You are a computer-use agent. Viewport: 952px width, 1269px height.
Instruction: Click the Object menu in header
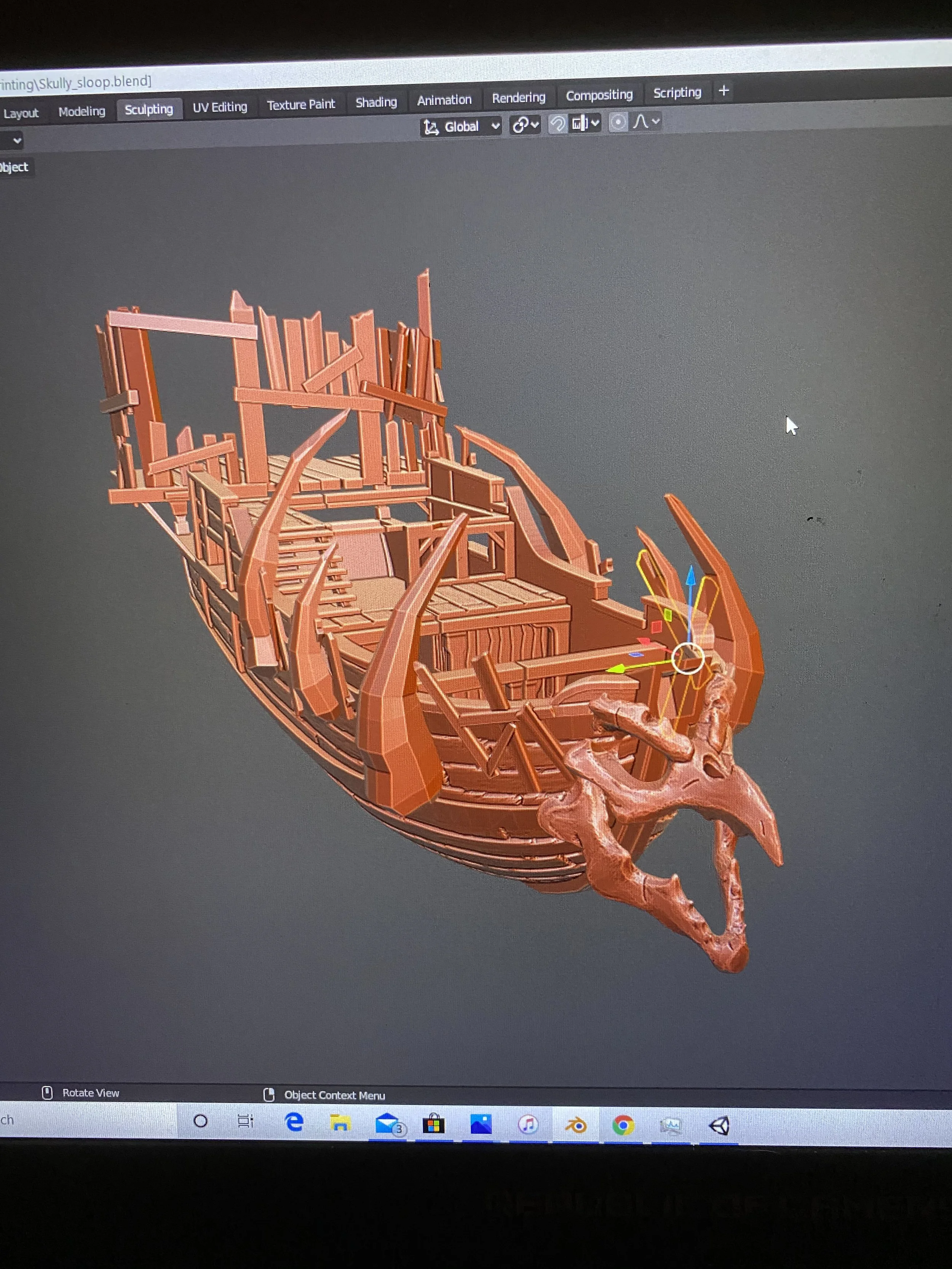(14, 167)
